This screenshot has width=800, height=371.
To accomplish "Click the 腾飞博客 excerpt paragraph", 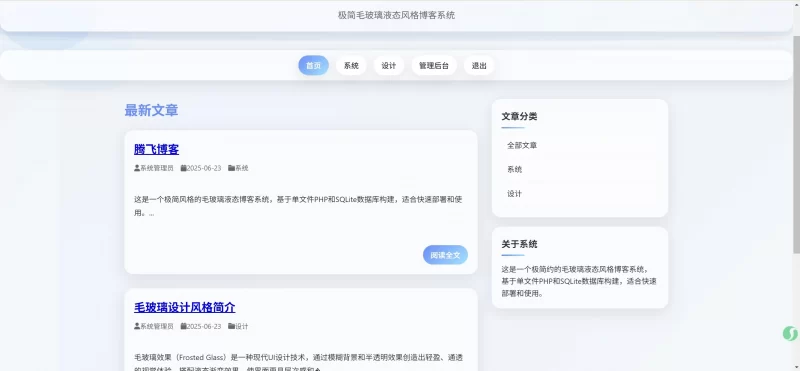I will [298, 206].
